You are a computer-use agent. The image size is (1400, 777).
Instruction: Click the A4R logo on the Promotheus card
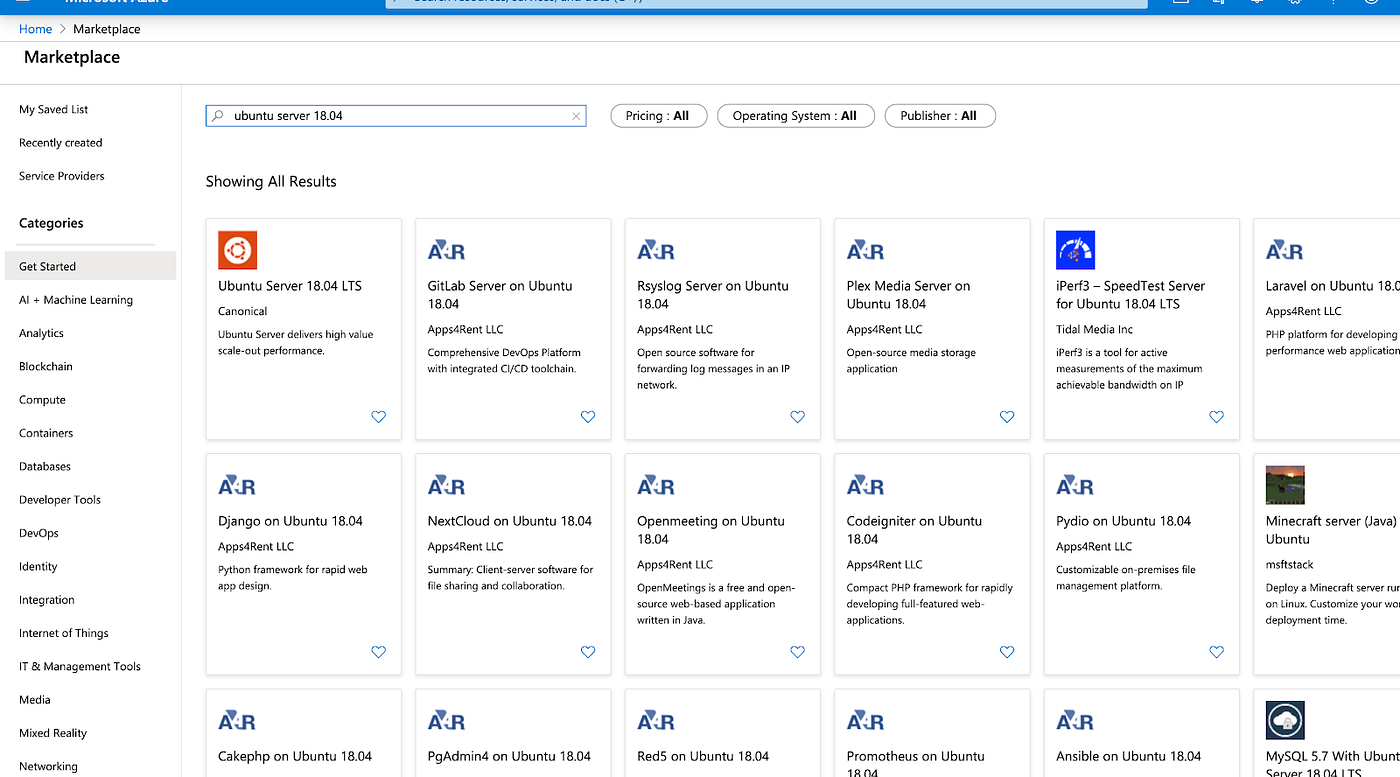(866, 721)
